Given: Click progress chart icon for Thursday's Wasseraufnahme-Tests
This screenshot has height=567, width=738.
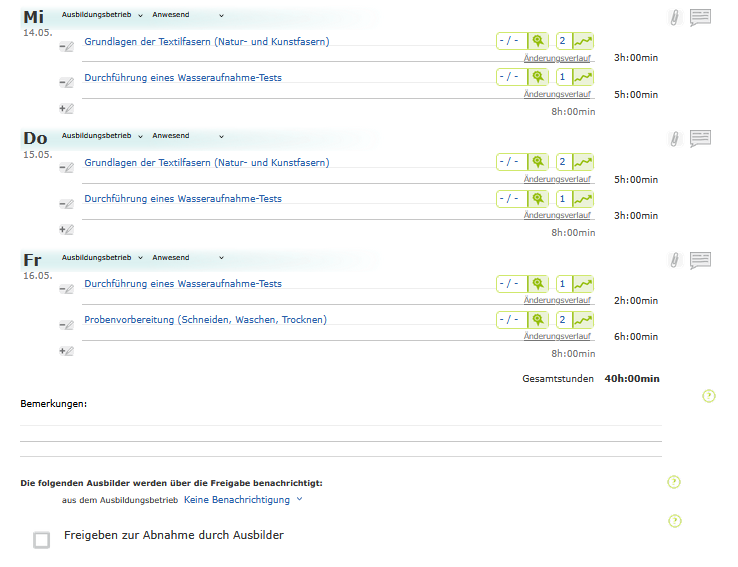Looking at the screenshot, I should [x=583, y=199].
